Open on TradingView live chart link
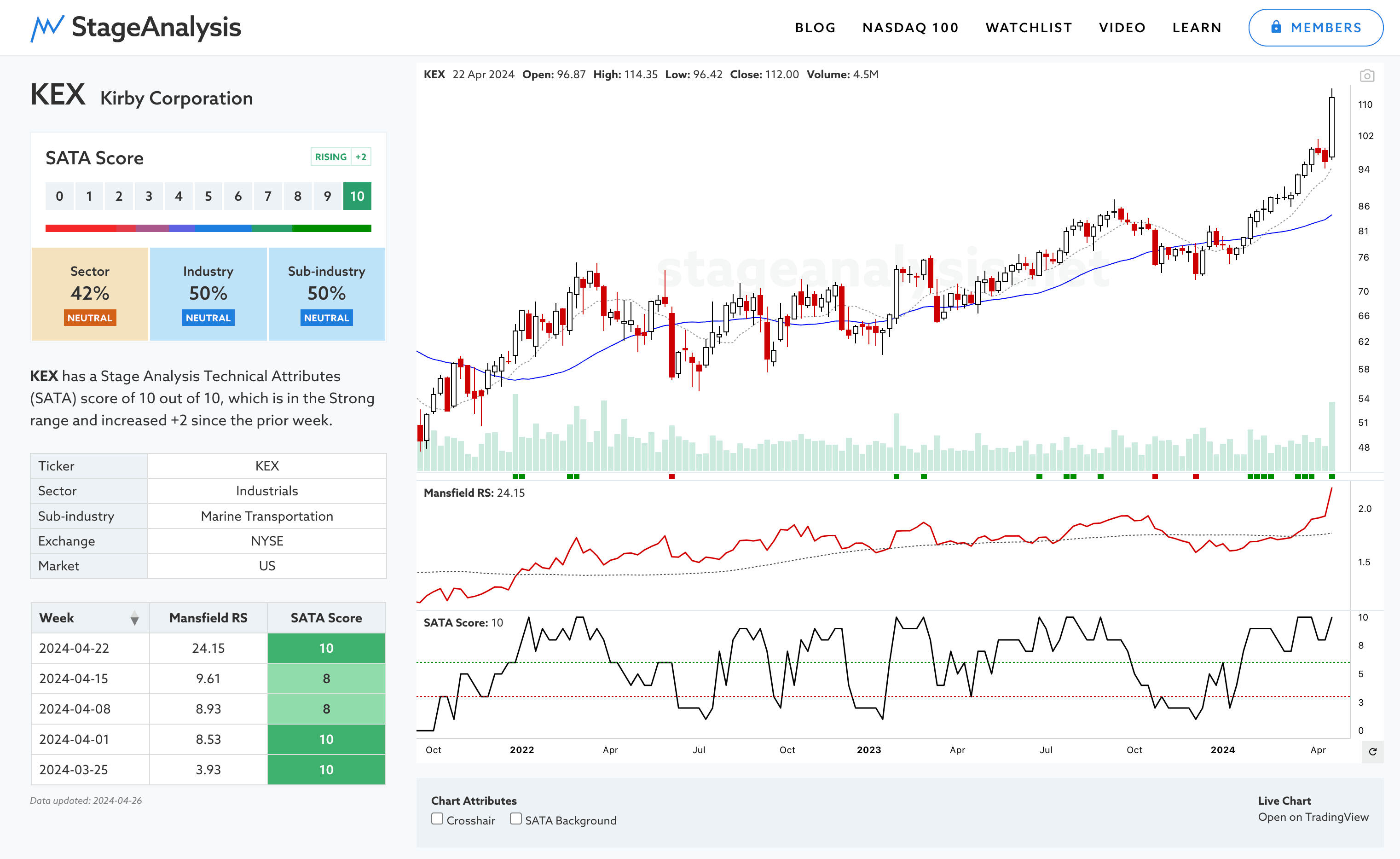Image resolution: width=1400 pixels, height=859 pixels. (1313, 817)
